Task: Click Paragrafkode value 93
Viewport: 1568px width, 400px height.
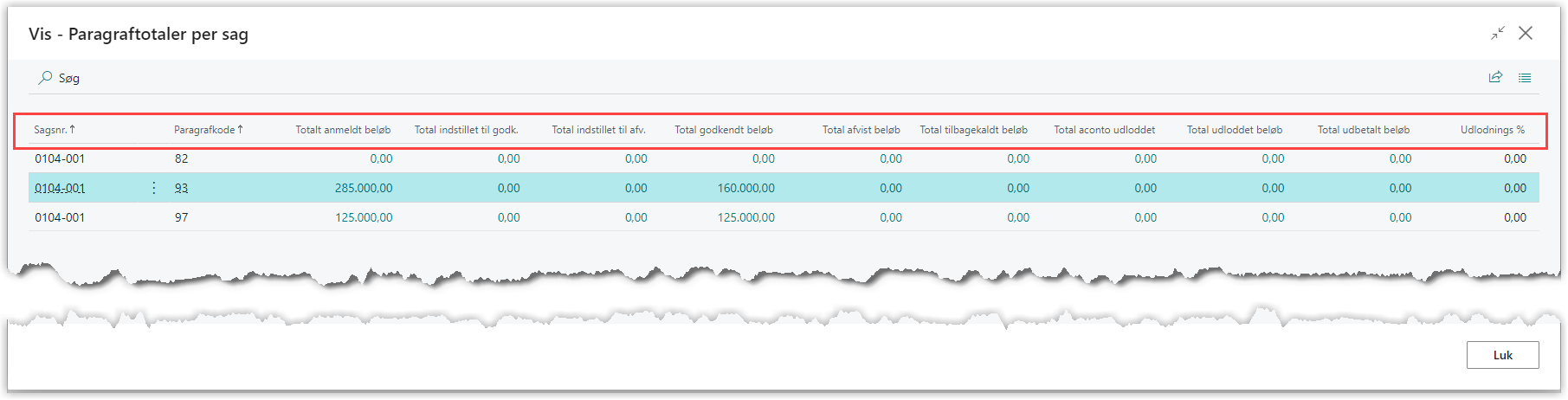Action: (x=181, y=188)
